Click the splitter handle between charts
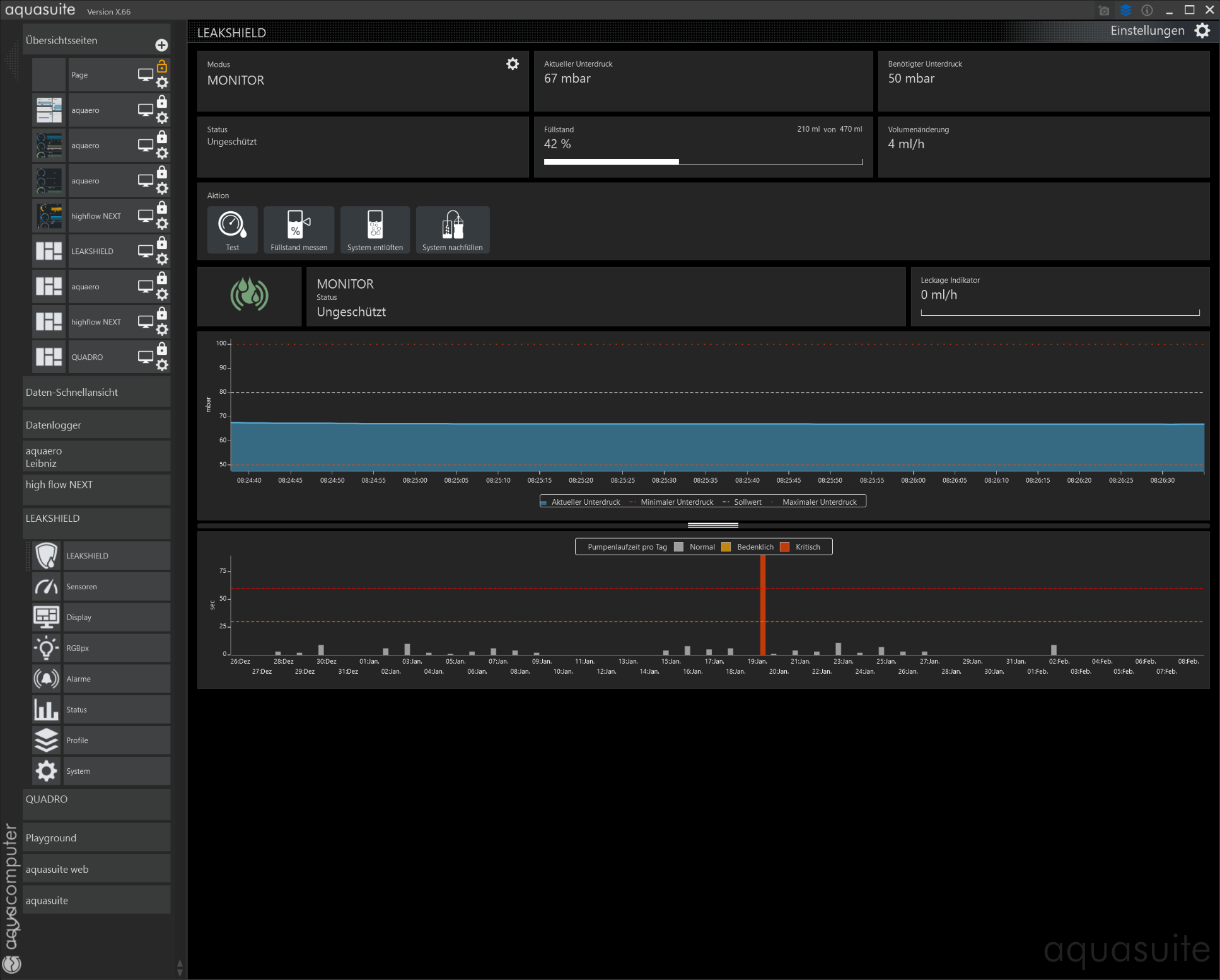This screenshot has height=980, width=1220. point(712,525)
